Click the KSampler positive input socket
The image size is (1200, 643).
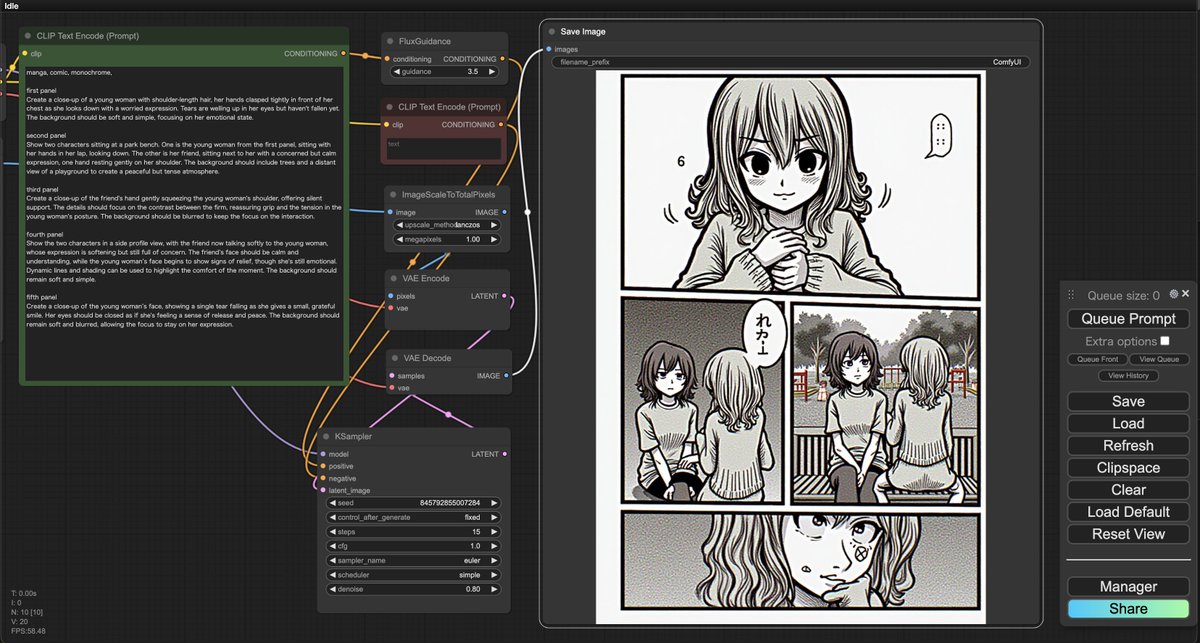[x=322, y=466]
